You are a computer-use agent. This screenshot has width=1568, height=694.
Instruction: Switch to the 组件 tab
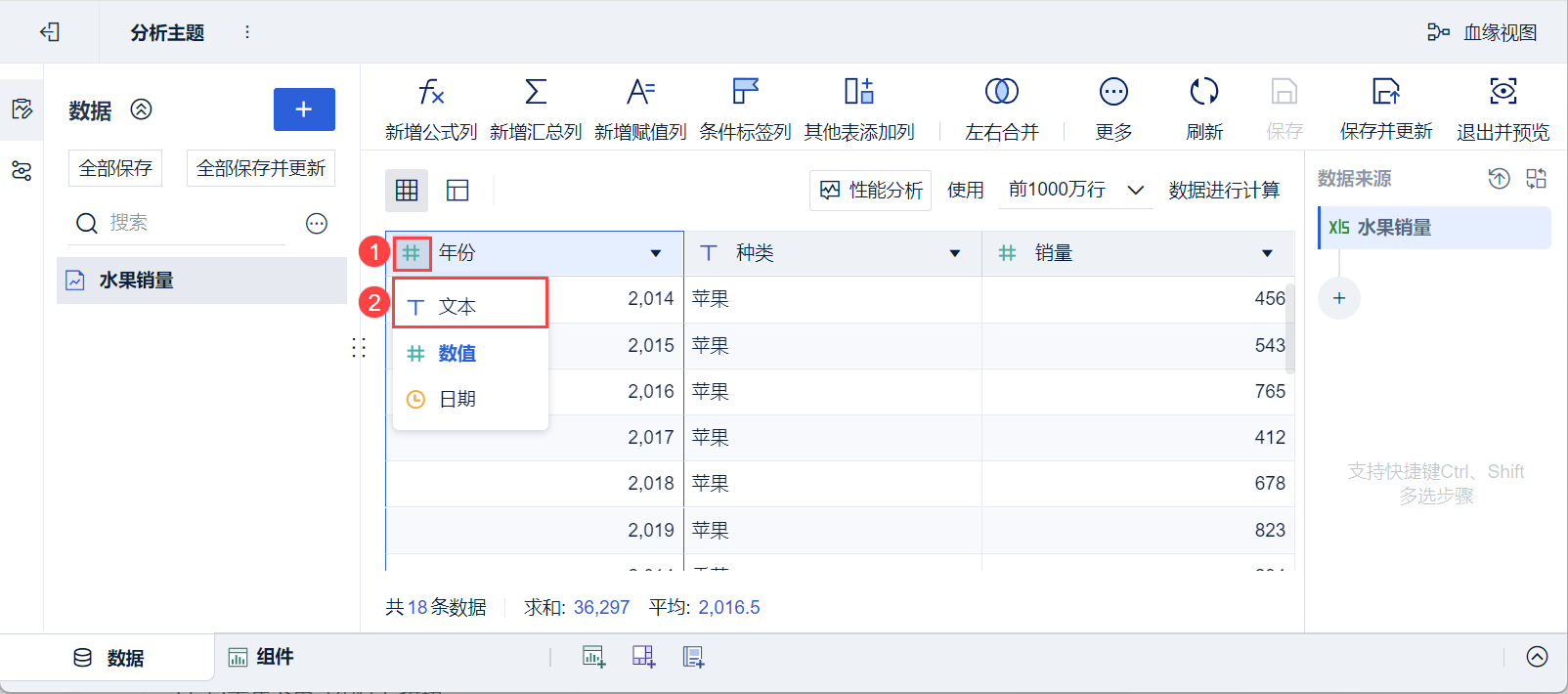click(261, 657)
